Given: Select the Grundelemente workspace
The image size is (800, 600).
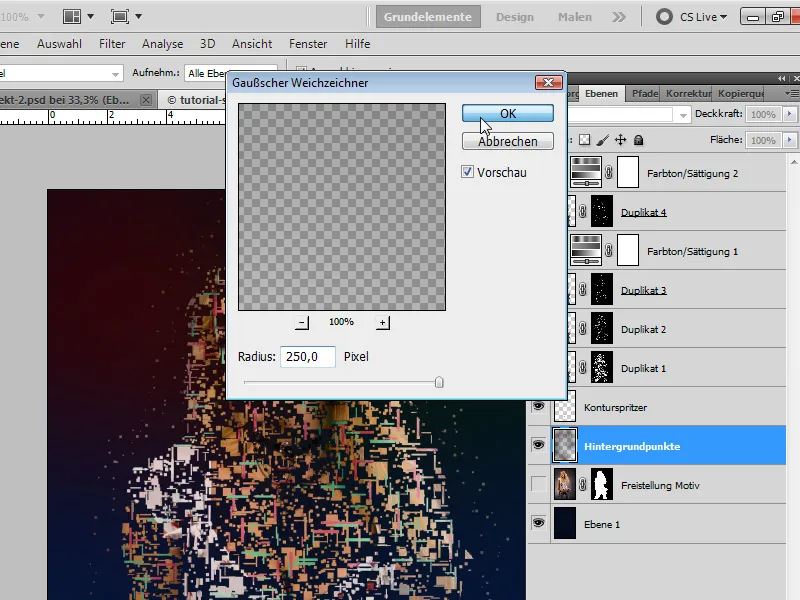Looking at the screenshot, I should coord(428,17).
